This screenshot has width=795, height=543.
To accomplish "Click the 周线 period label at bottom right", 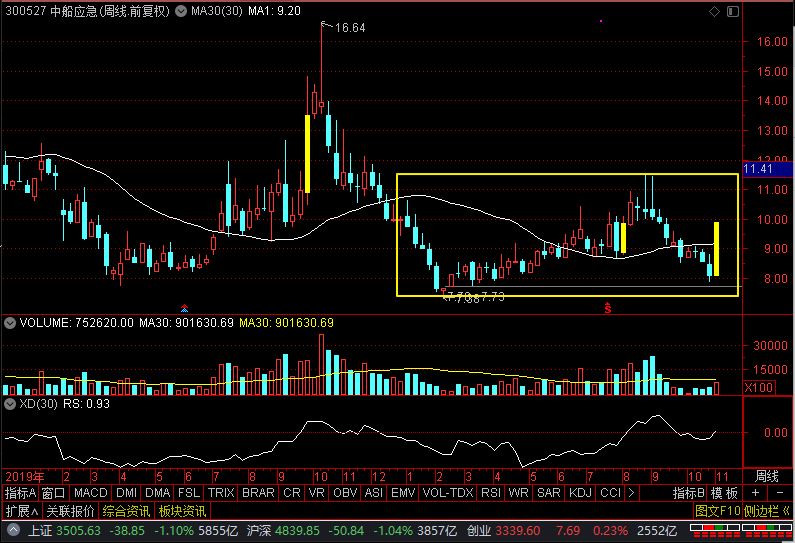I will tap(766, 475).
